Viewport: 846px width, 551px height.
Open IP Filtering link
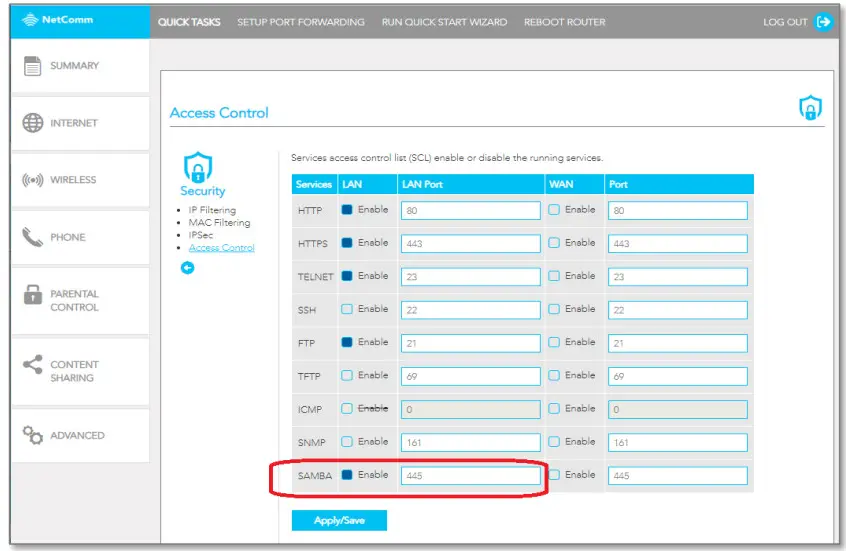(212, 210)
